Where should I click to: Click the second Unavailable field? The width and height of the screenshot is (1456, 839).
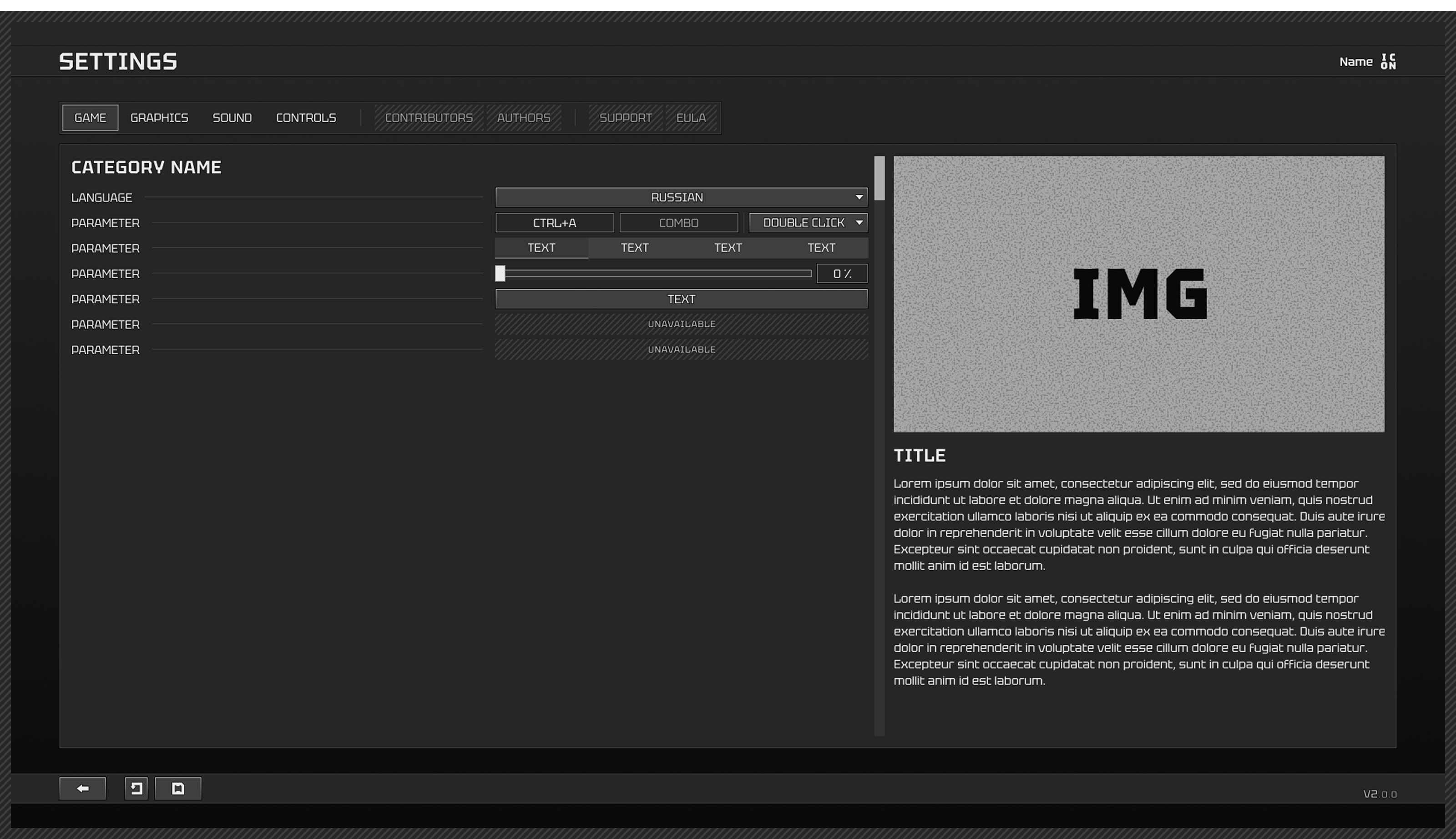[681, 349]
